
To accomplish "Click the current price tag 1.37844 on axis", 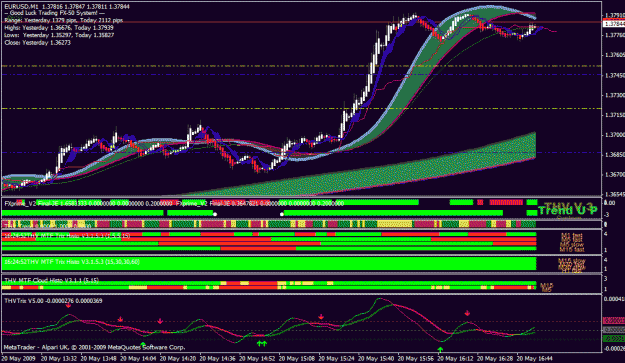I will (614, 24).
